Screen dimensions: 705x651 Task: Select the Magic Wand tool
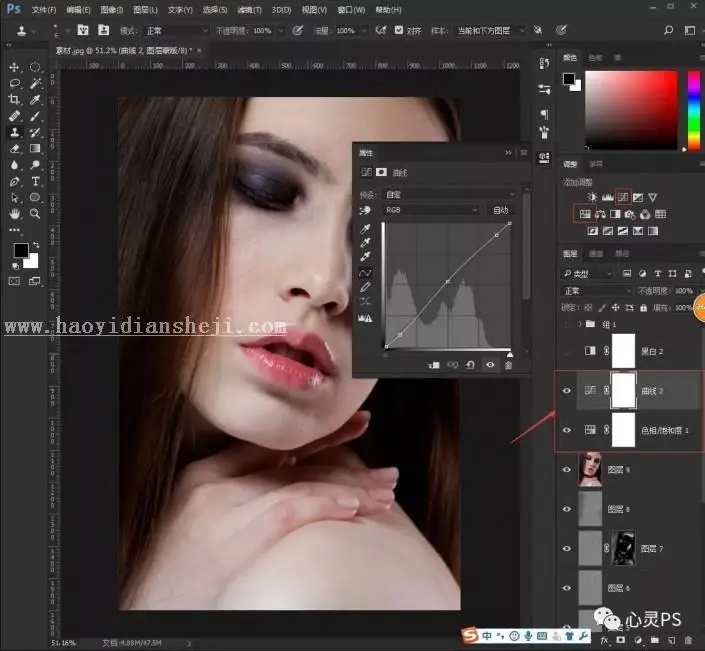click(35, 84)
